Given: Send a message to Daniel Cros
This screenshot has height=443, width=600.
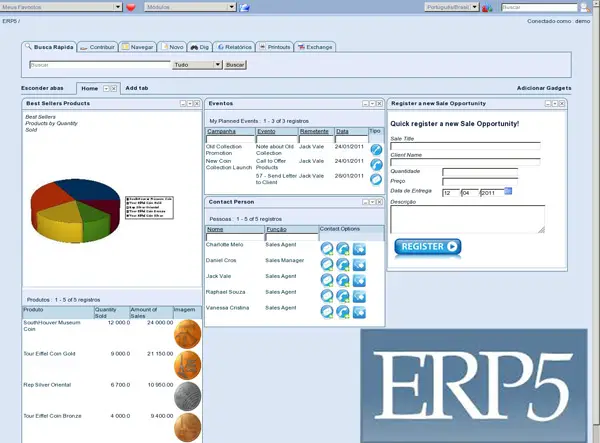Looking at the screenshot, I should pos(327,264).
